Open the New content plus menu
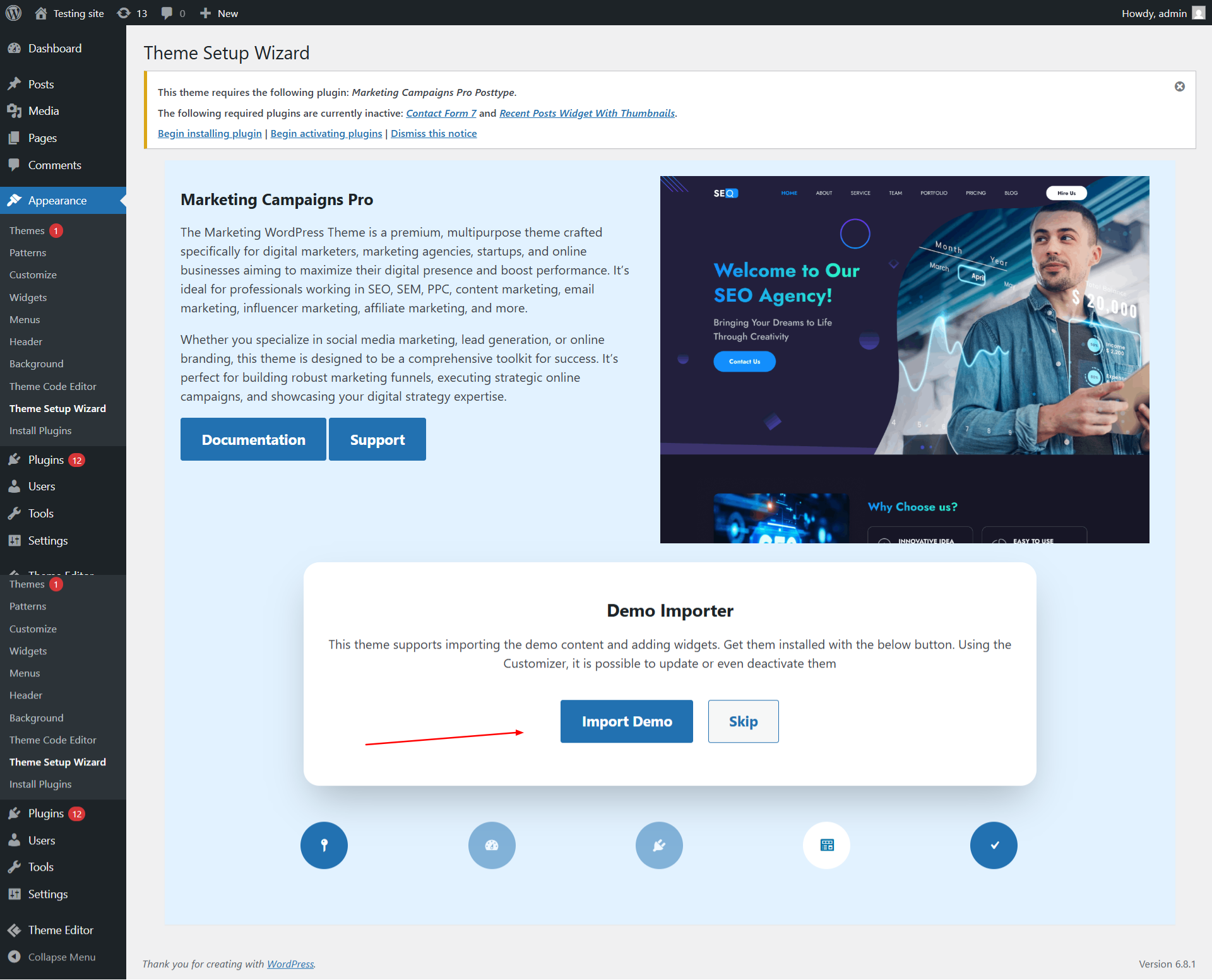Image resolution: width=1212 pixels, height=980 pixels. [x=219, y=13]
